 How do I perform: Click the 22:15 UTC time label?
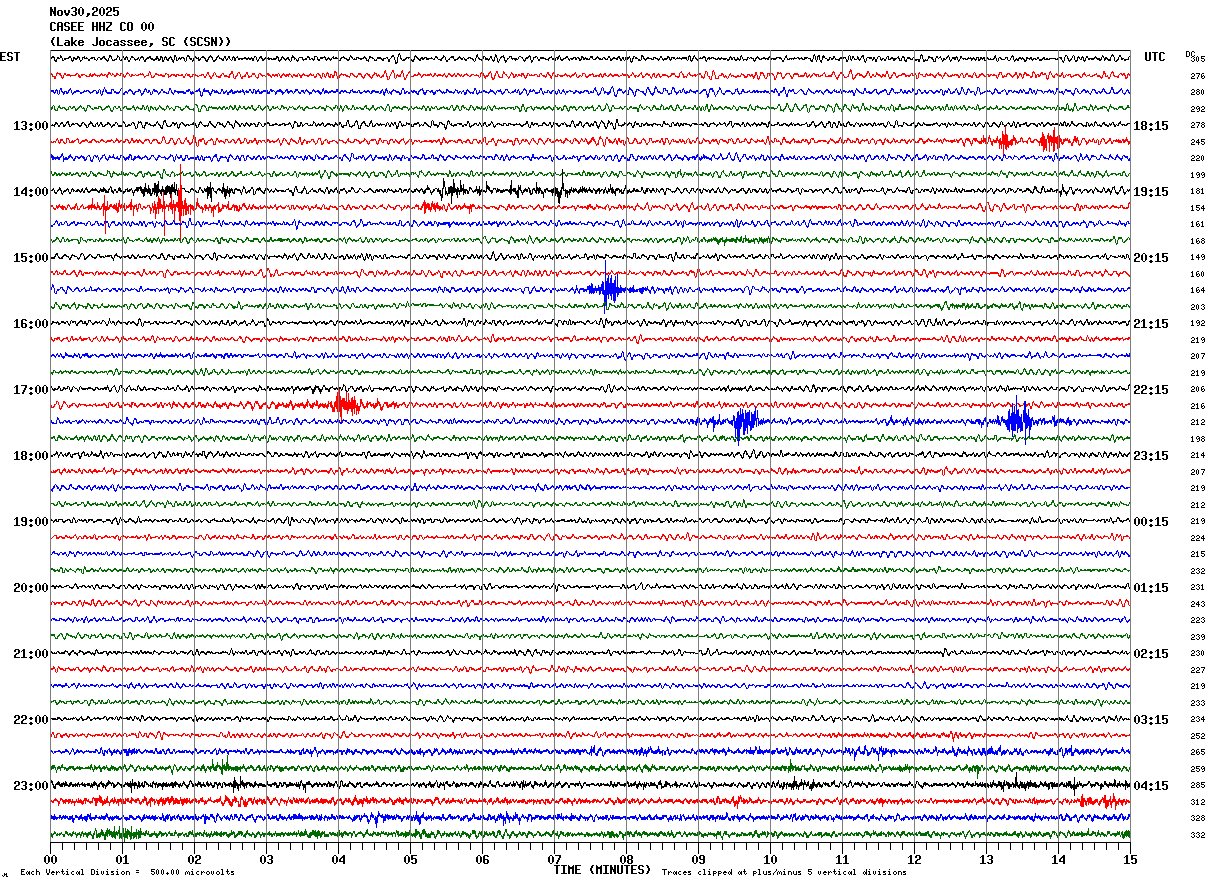click(1150, 390)
